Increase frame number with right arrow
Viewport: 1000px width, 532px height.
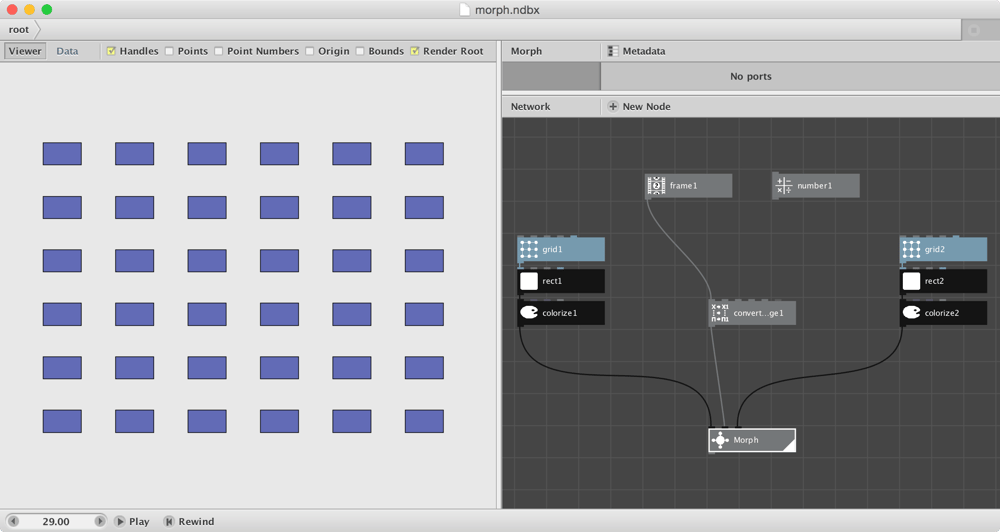[x=99, y=521]
